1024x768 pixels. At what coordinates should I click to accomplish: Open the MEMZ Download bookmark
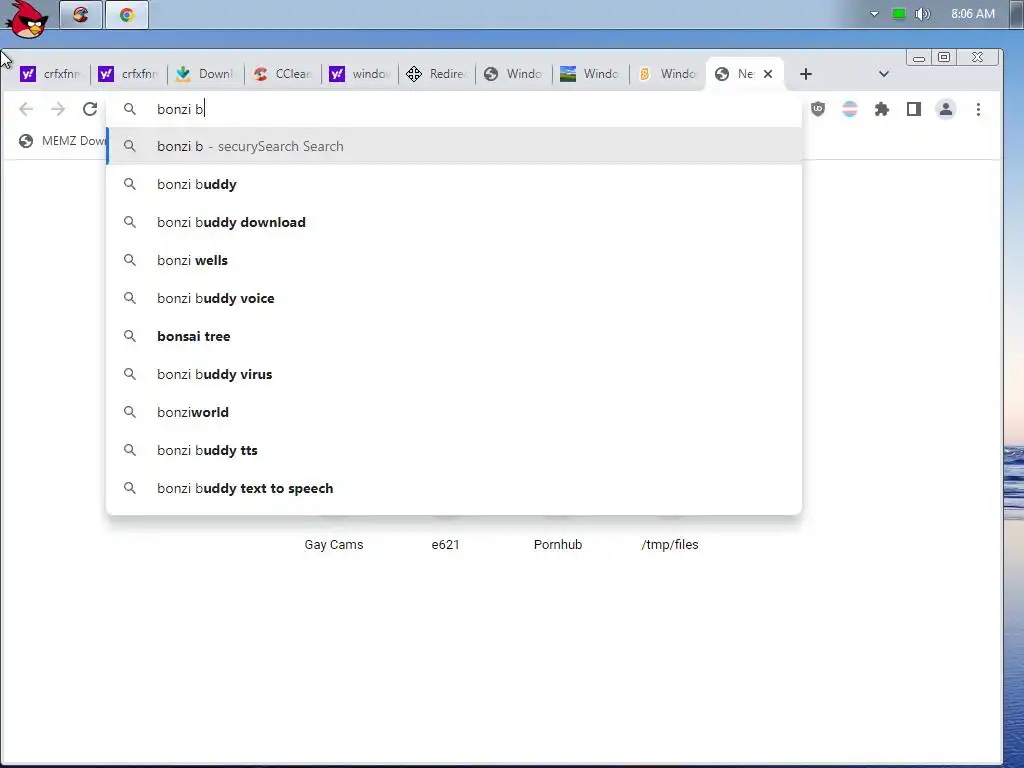coord(62,140)
